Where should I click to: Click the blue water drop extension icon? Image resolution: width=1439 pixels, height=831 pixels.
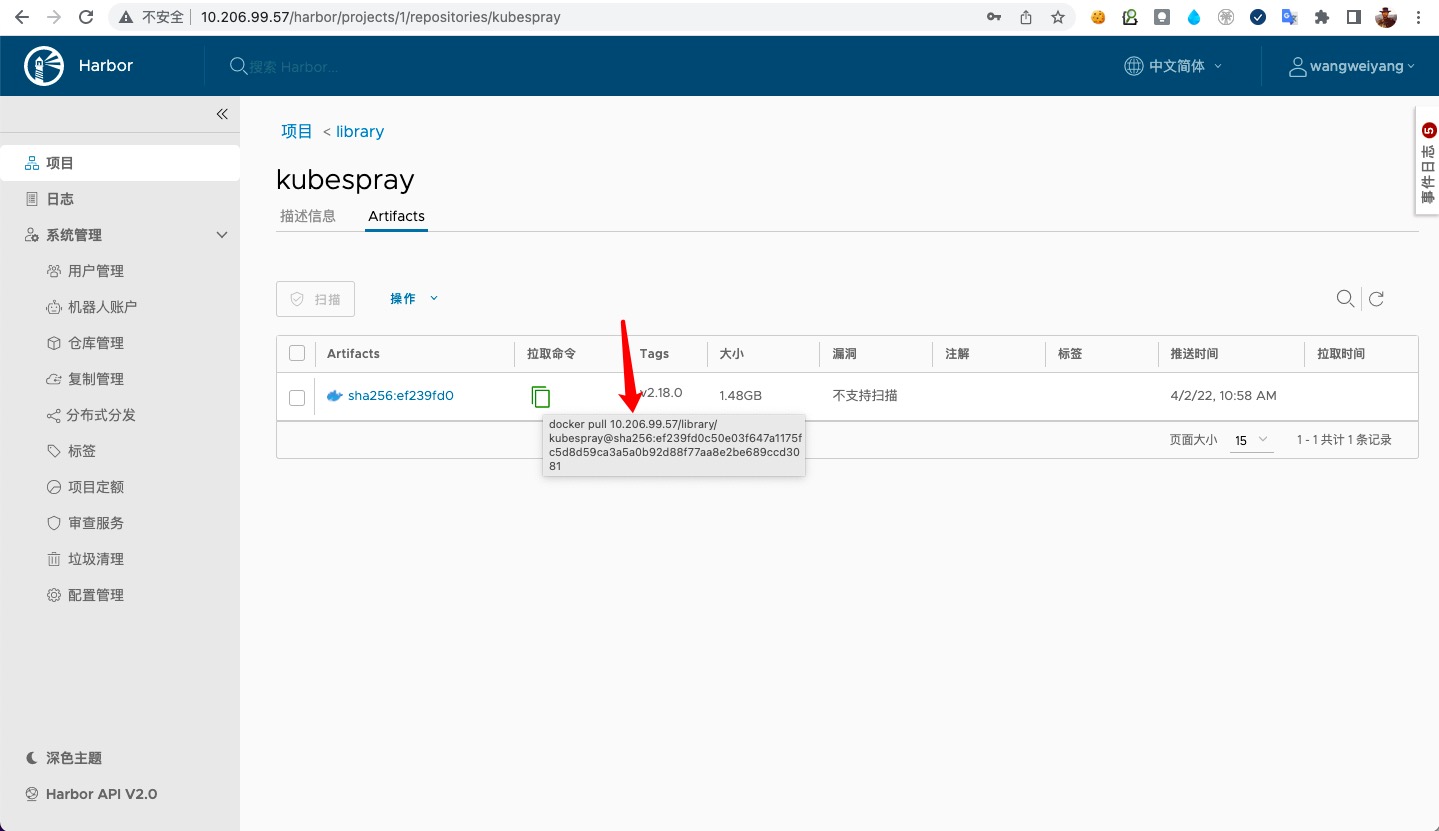[1194, 17]
